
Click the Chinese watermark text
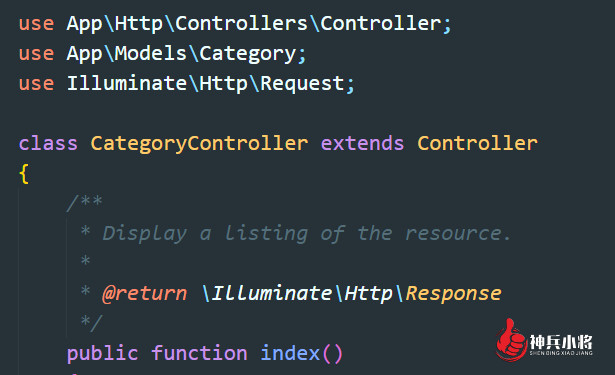(561, 342)
